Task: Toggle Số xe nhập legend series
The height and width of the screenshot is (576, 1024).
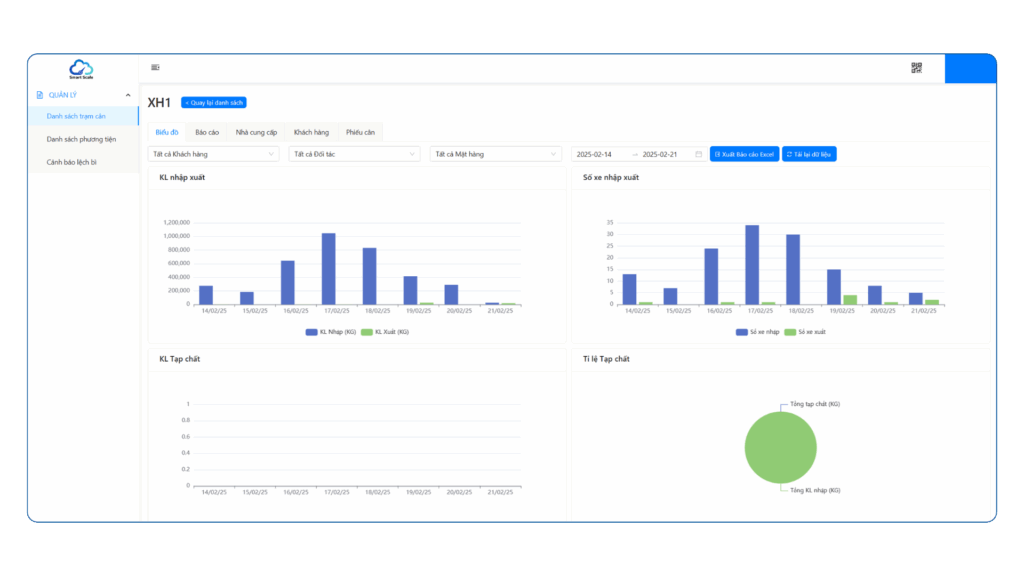Action: click(758, 332)
